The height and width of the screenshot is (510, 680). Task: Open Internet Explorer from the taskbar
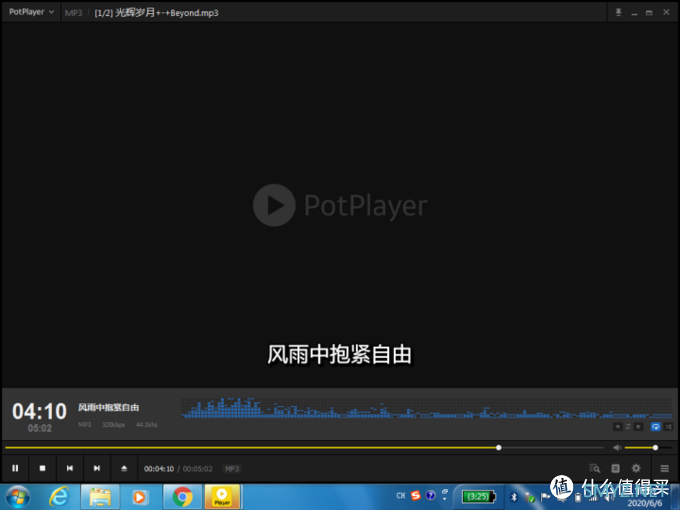click(x=59, y=497)
